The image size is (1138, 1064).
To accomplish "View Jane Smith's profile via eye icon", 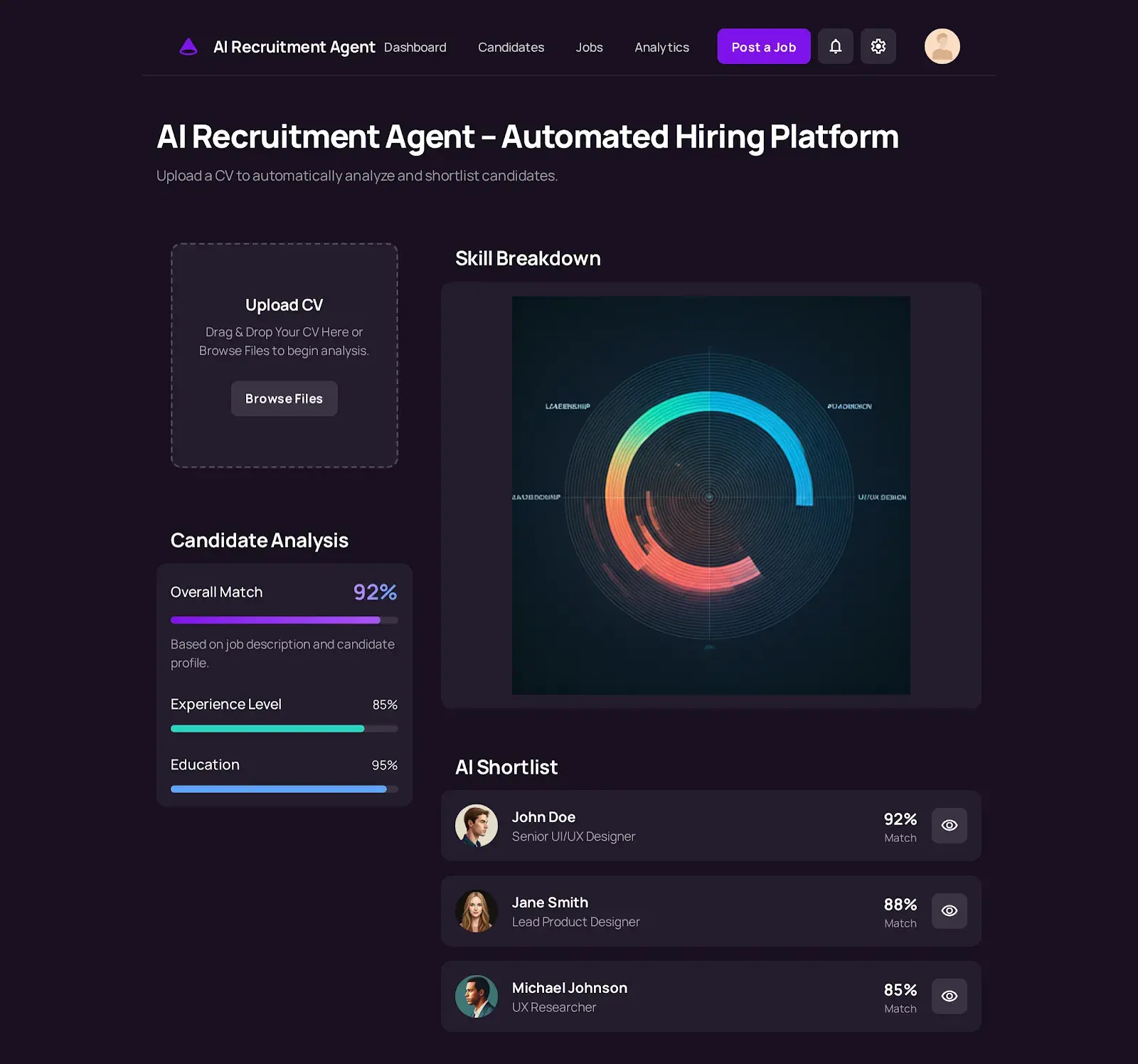I will click(950, 910).
